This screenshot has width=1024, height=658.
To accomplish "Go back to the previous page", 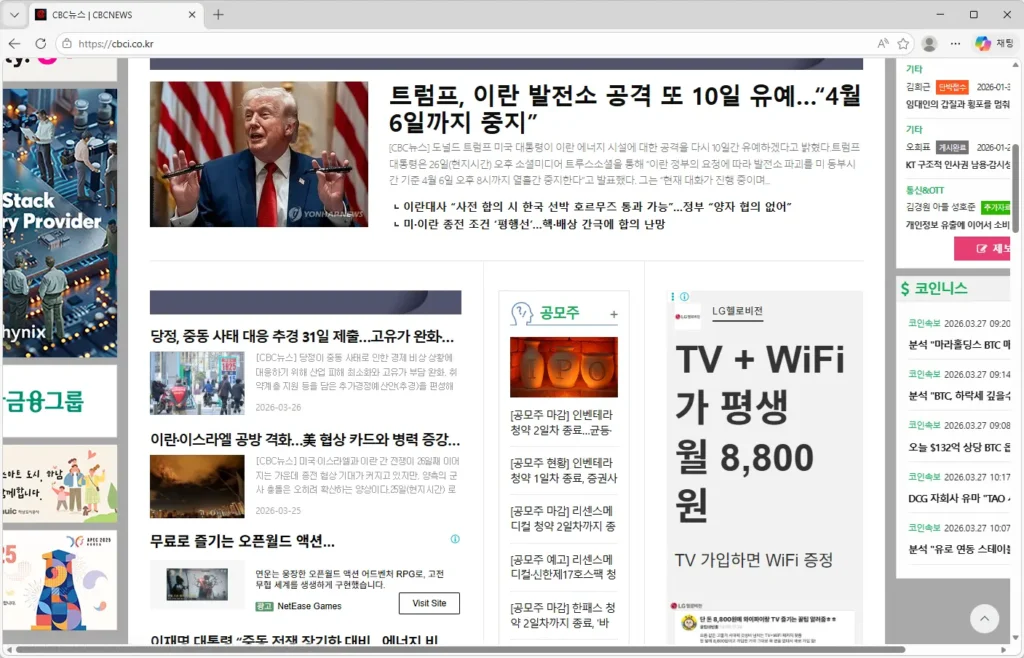I will (14, 44).
